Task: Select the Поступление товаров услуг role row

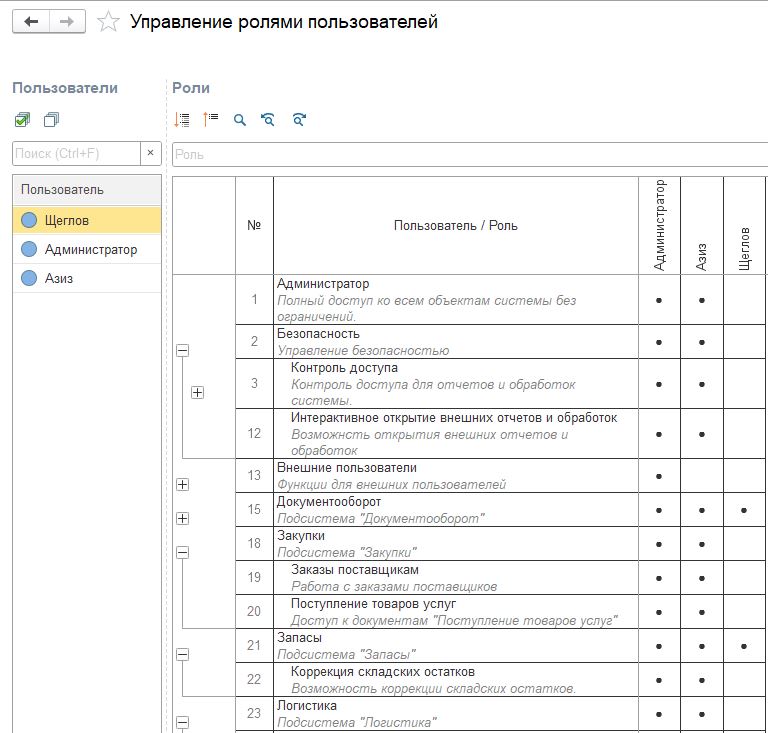Action: [456, 612]
